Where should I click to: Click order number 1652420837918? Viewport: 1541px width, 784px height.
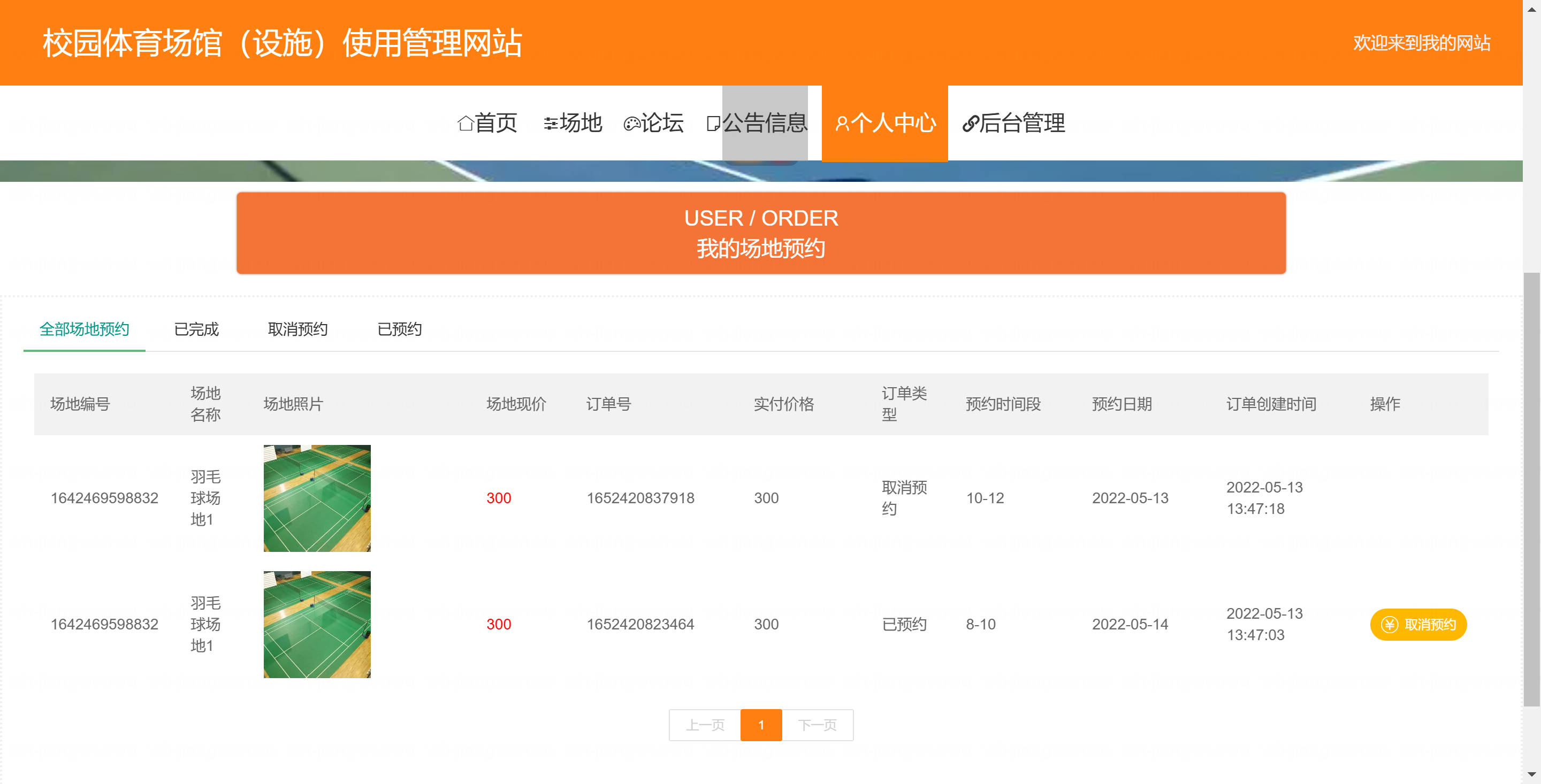[640, 498]
